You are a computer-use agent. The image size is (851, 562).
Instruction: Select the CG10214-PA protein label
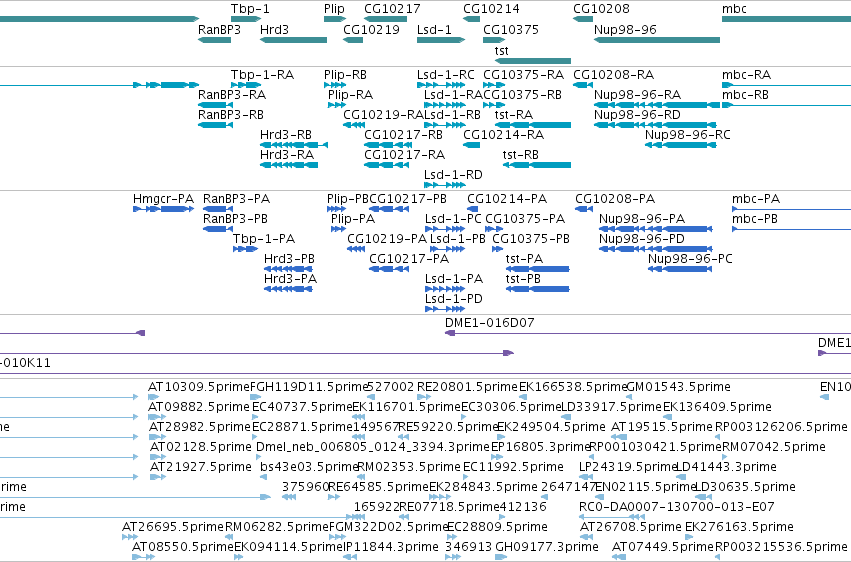(507, 199)
